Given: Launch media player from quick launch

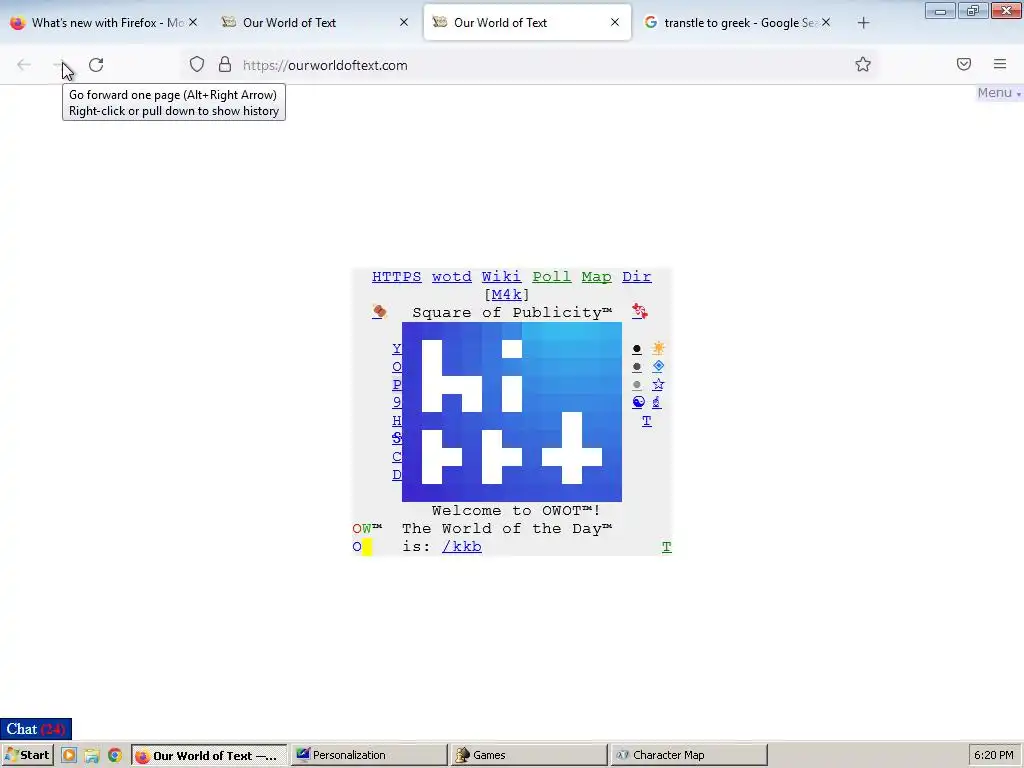Looking at the screenshot, I should click(69, 755).
